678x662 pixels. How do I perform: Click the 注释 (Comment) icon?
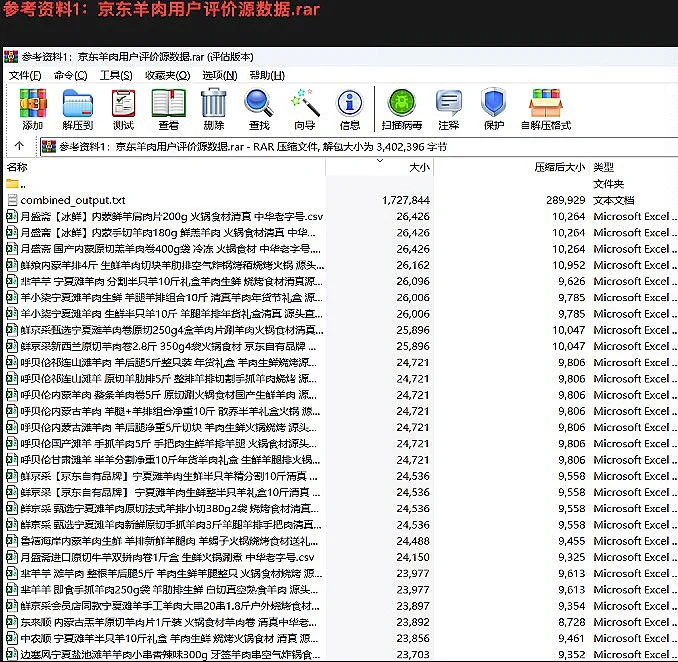pos(449,103)
